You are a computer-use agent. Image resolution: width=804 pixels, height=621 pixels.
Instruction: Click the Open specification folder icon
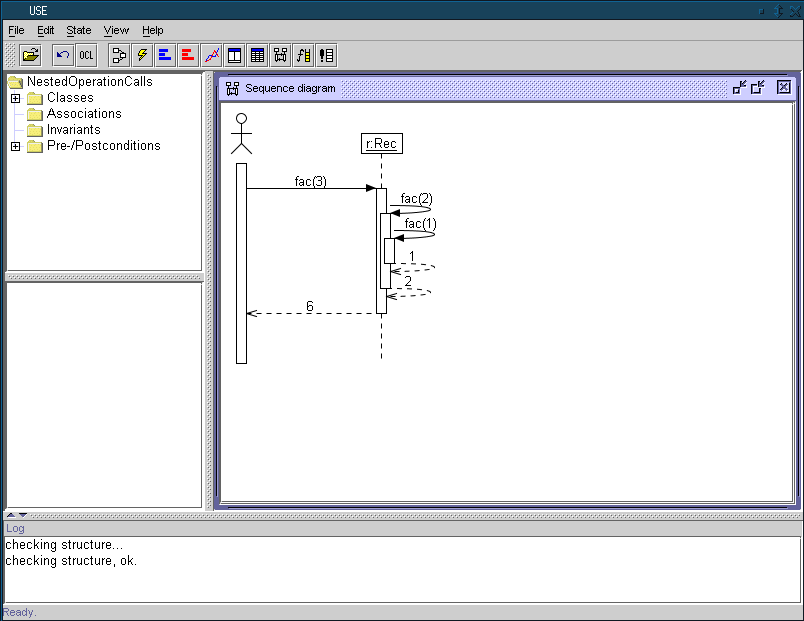31,55
